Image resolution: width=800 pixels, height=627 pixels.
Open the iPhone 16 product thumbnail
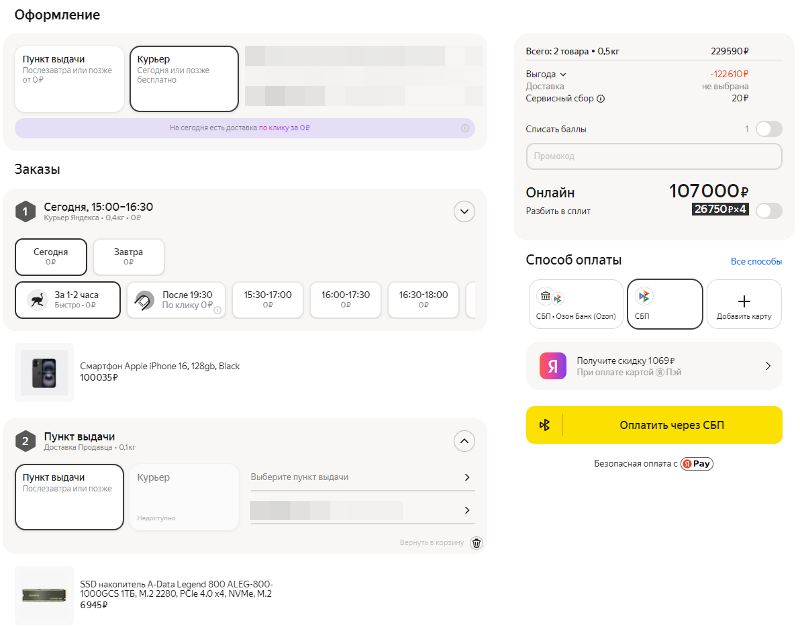click(x=44, y=372)
